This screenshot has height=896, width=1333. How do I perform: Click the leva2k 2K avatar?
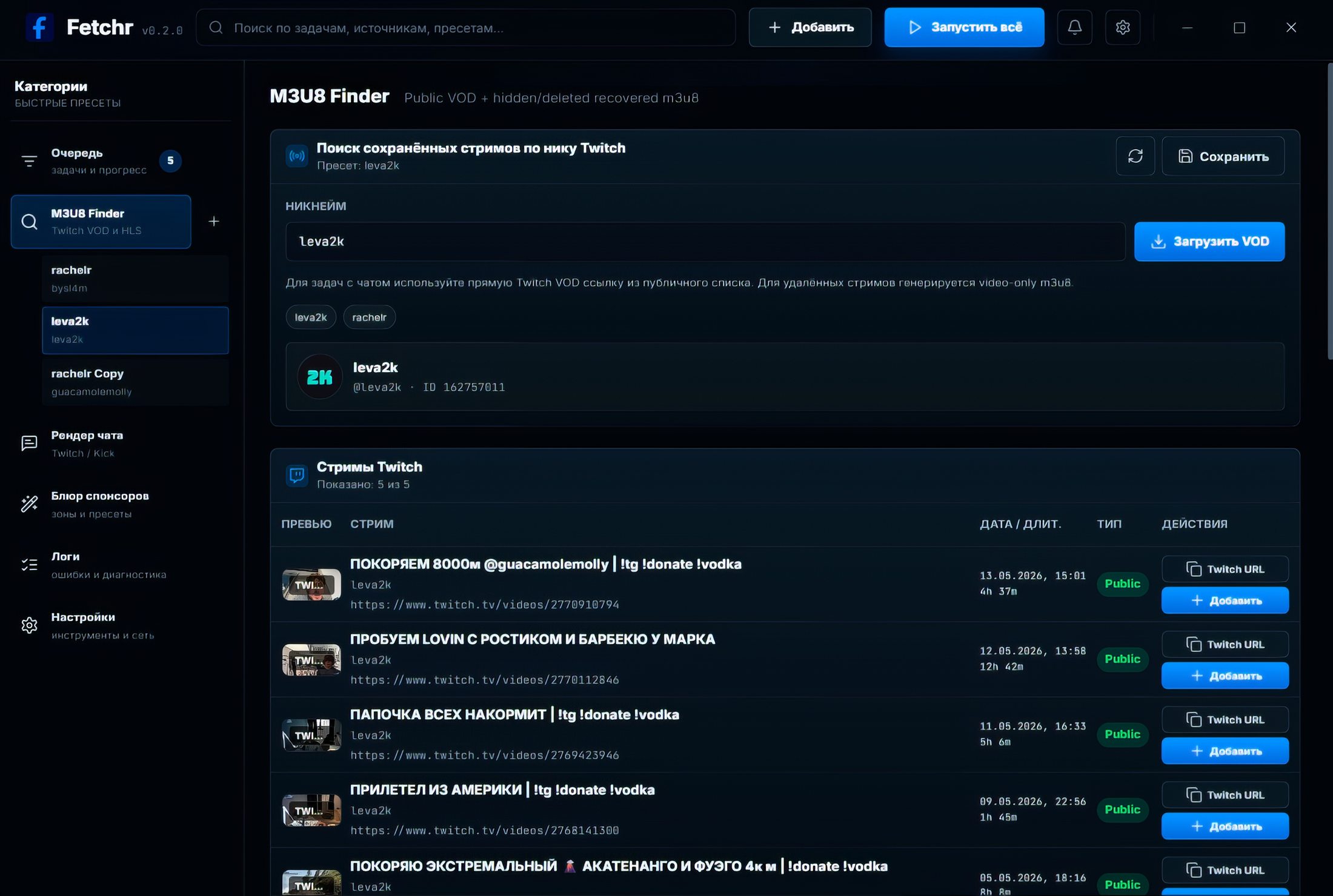pos(320,377)
